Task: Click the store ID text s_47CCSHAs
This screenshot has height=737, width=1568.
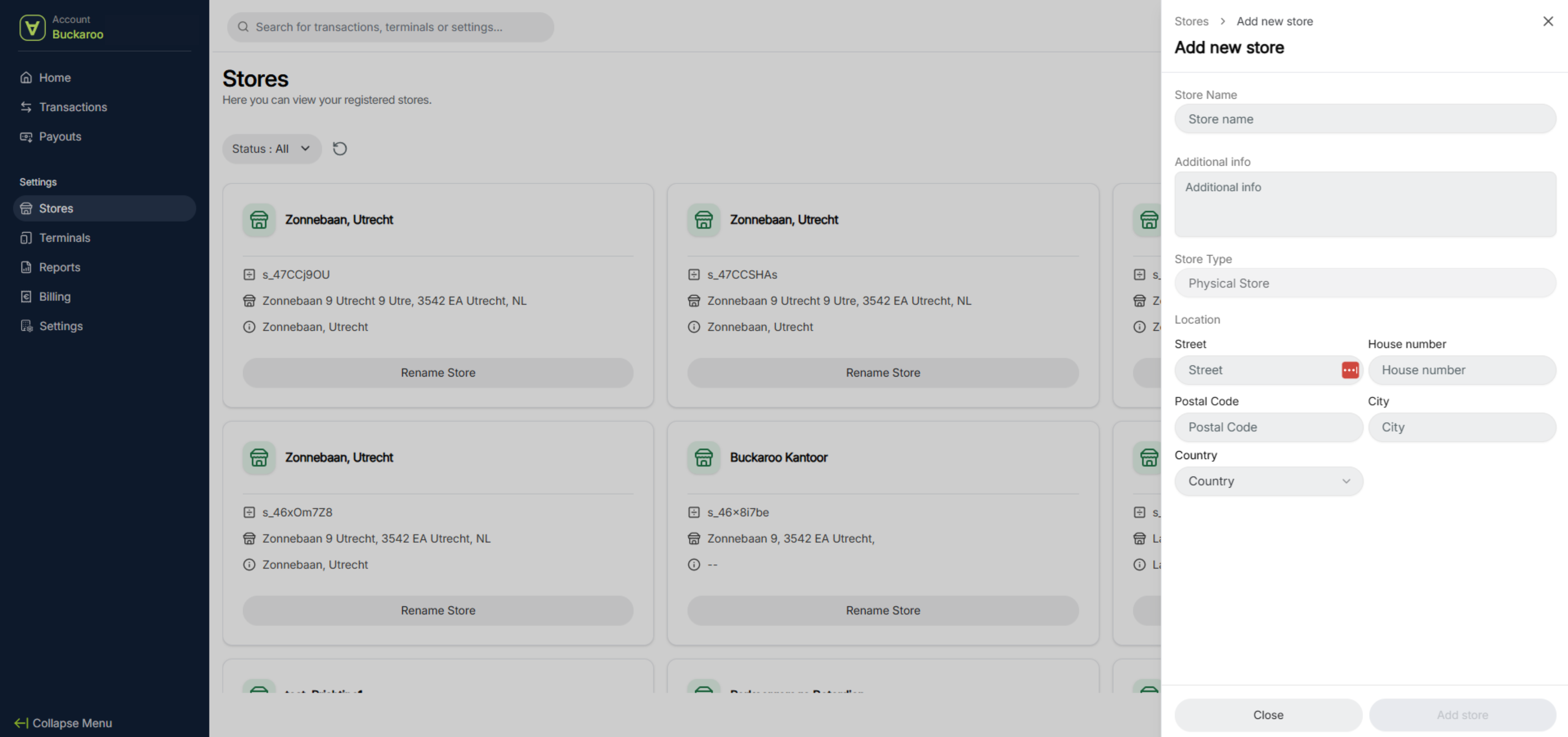Action: (x=742, y=275)
